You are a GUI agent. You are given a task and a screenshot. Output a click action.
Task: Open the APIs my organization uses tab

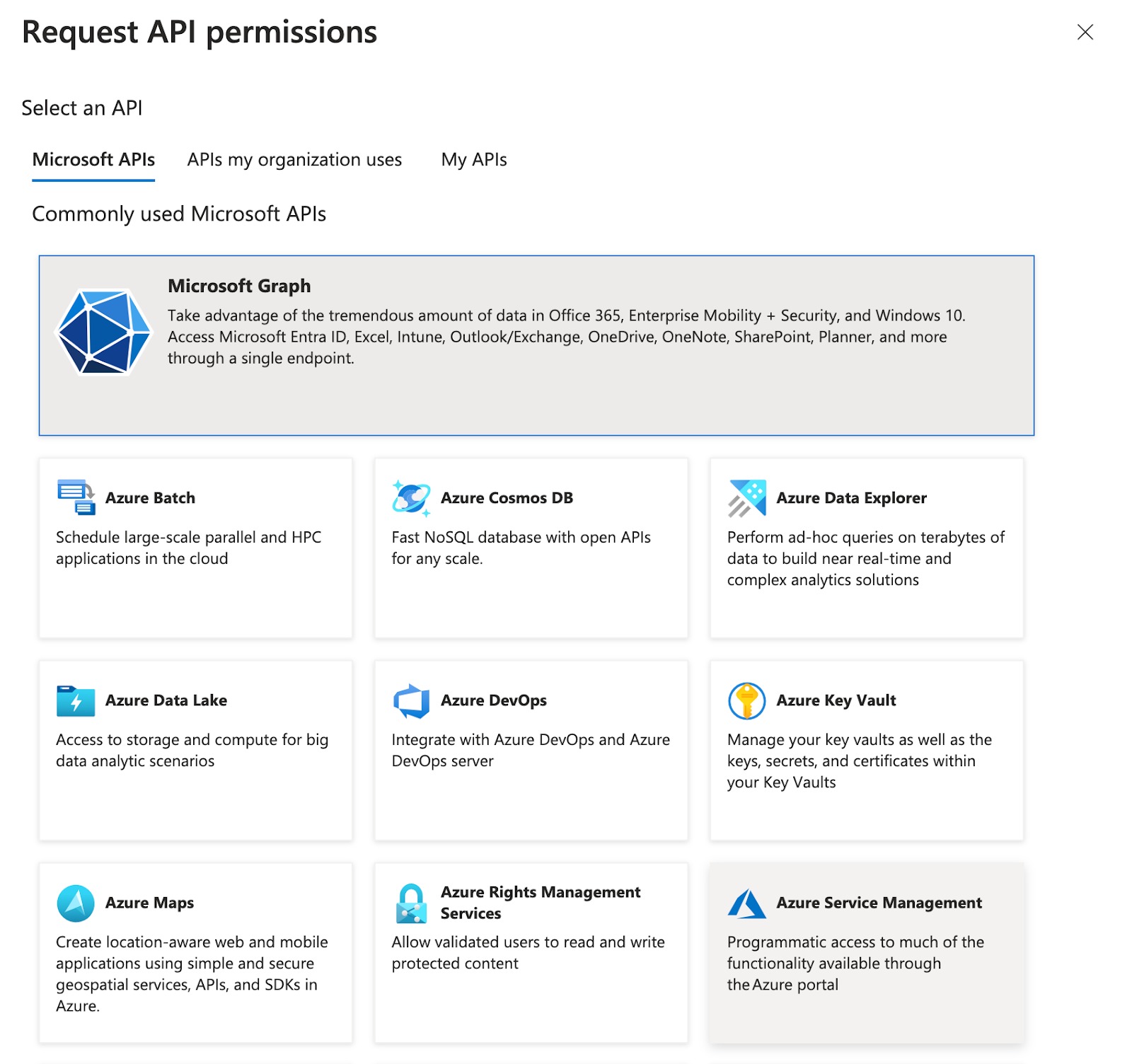click(294, 160)
